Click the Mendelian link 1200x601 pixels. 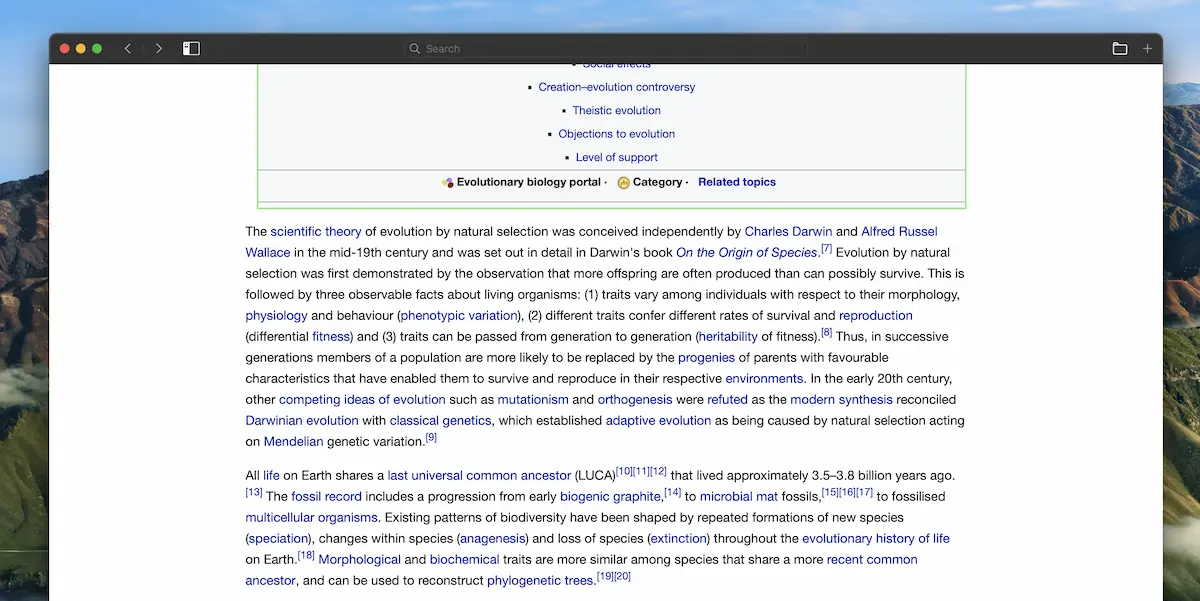point(293,442)
